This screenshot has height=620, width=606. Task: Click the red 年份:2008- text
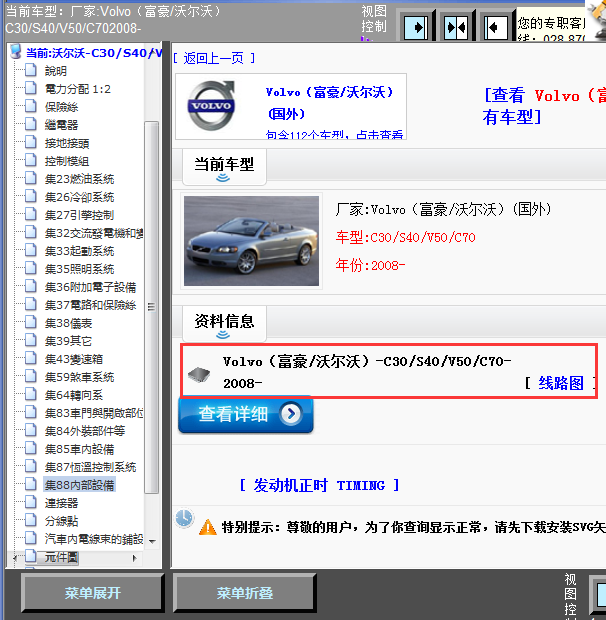point(370,265)
